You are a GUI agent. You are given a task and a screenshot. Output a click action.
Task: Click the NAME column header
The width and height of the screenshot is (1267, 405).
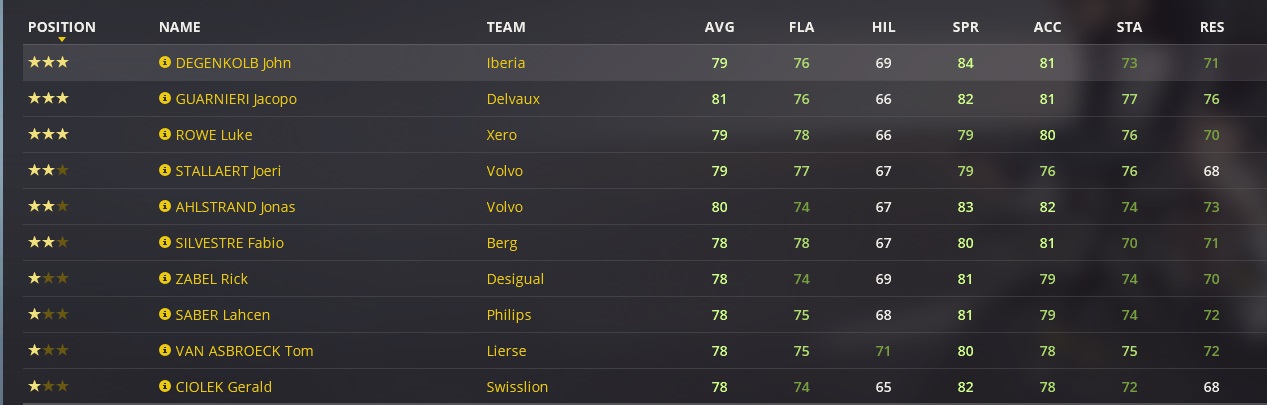point(180,27)
